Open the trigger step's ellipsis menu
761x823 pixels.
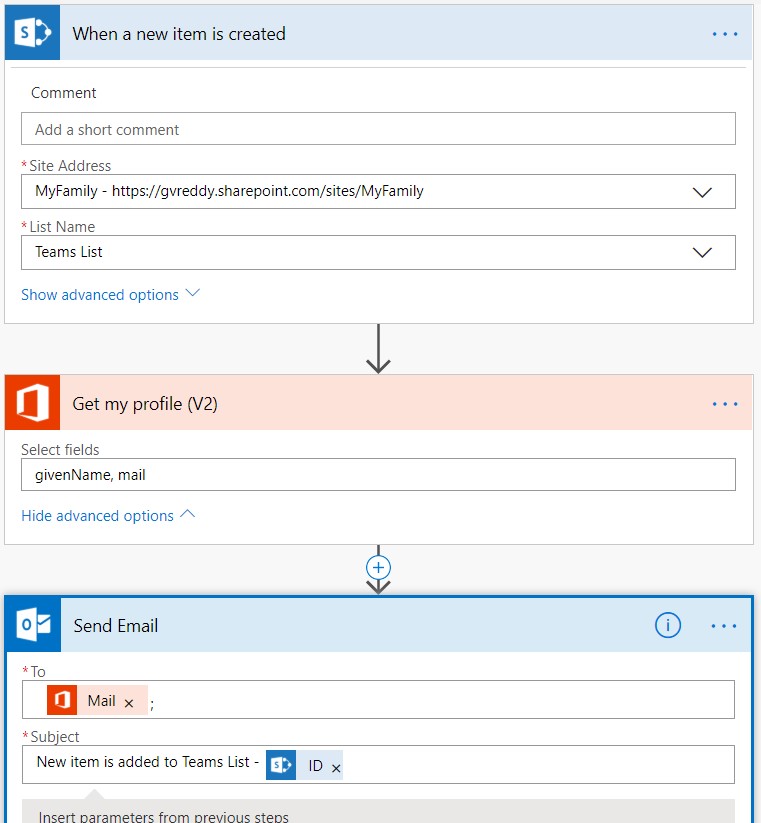click(723, 32)
